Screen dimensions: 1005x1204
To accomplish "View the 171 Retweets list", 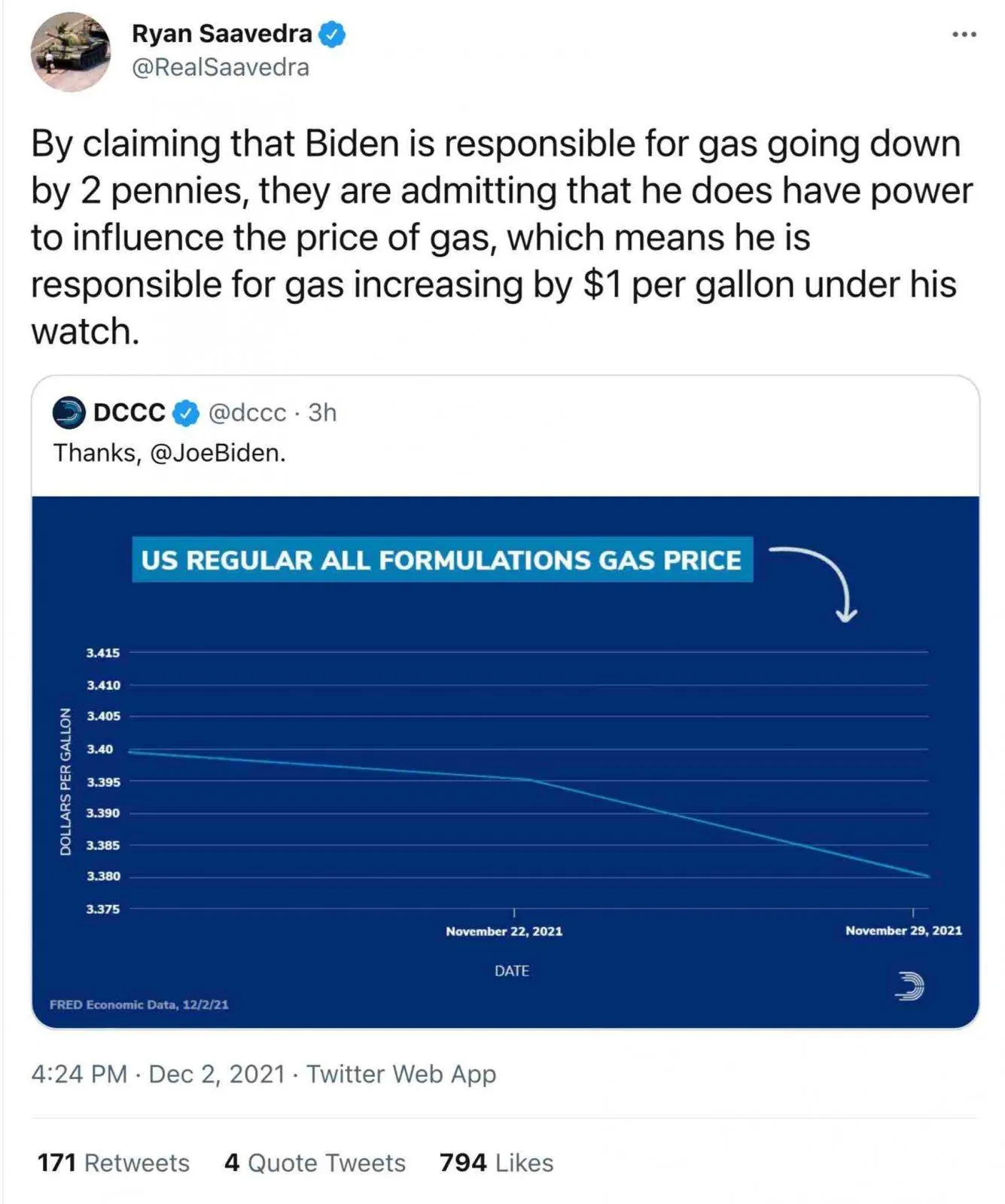I will (113, 1163).
